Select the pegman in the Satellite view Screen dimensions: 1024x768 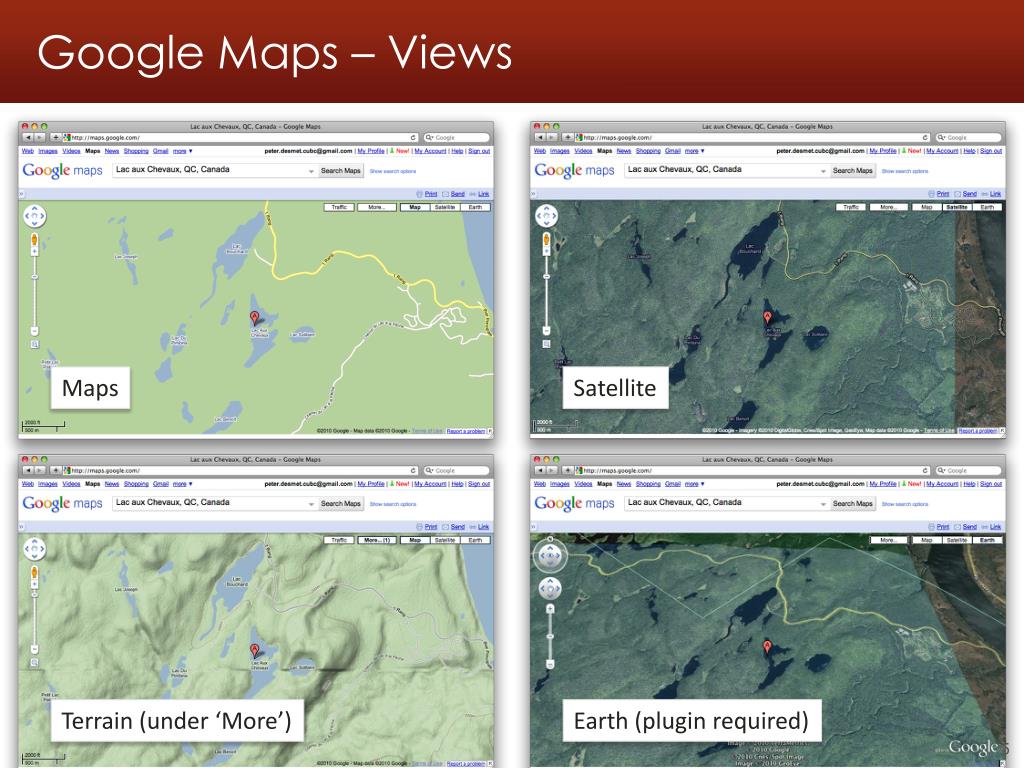click(x=546, y=240)
